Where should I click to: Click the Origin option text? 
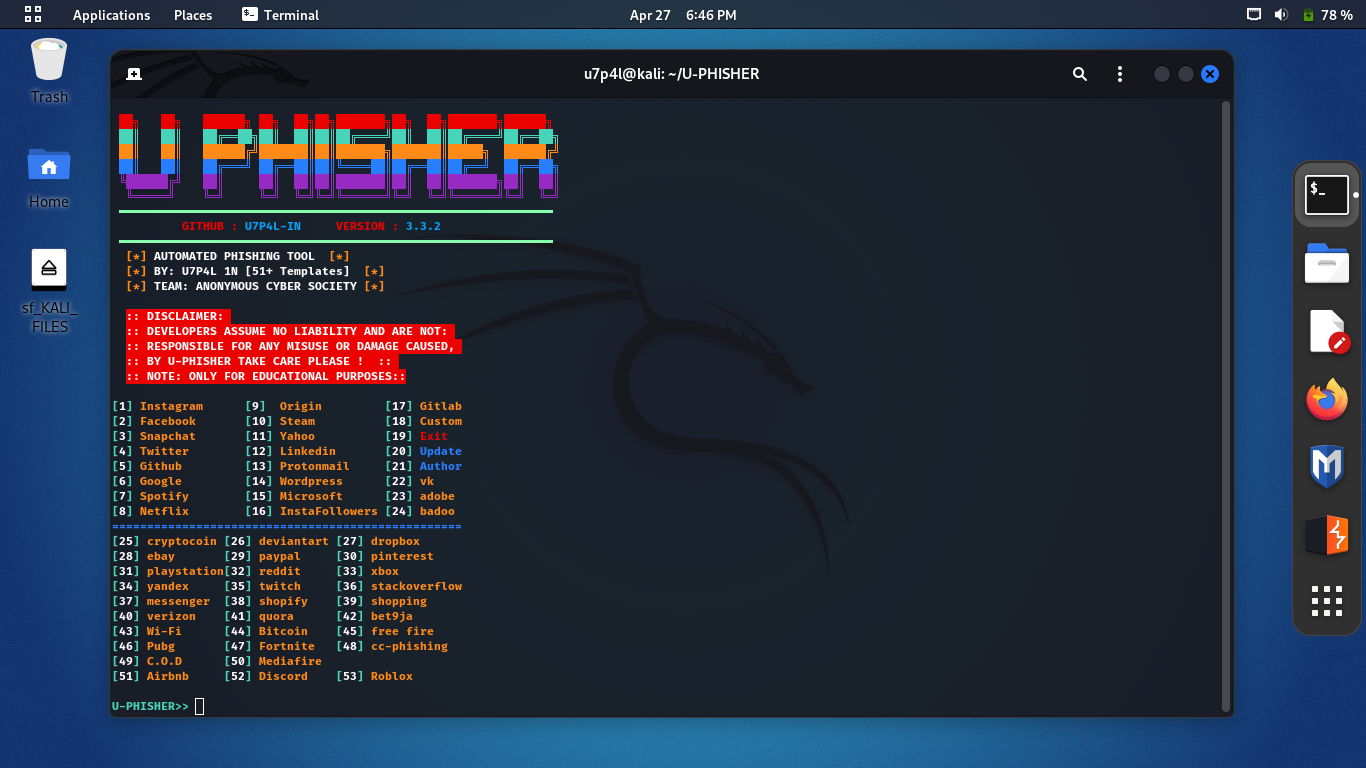tap(301, 406)
